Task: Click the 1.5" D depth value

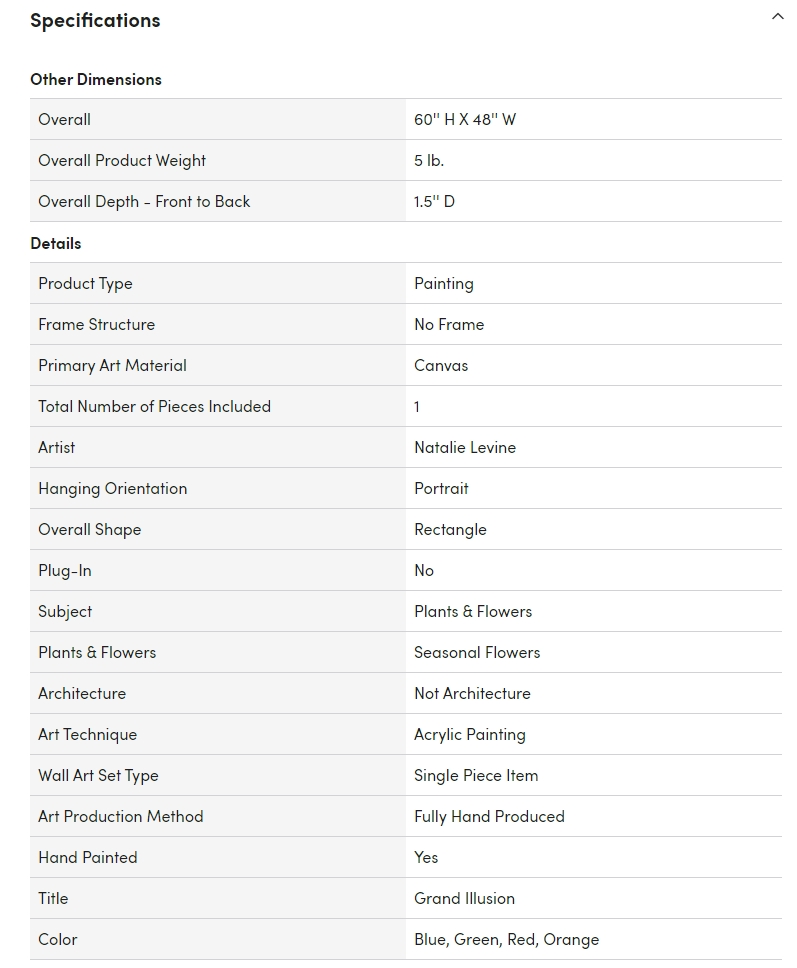Action: coord(434,202)
